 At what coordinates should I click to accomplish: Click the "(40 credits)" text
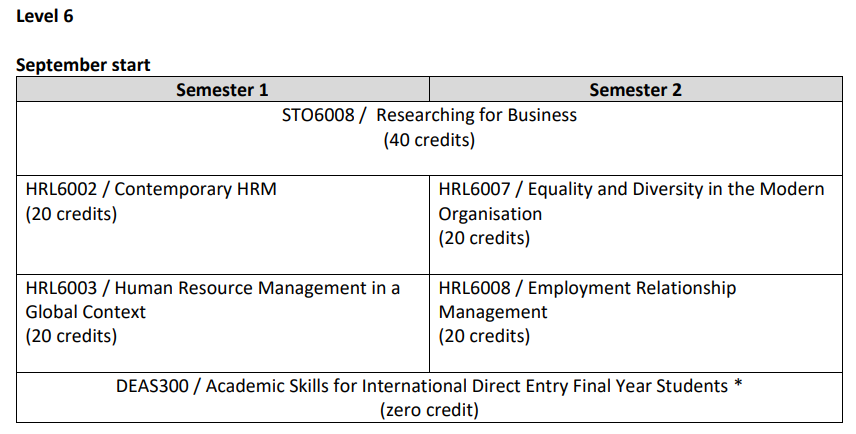click(429, 140)
